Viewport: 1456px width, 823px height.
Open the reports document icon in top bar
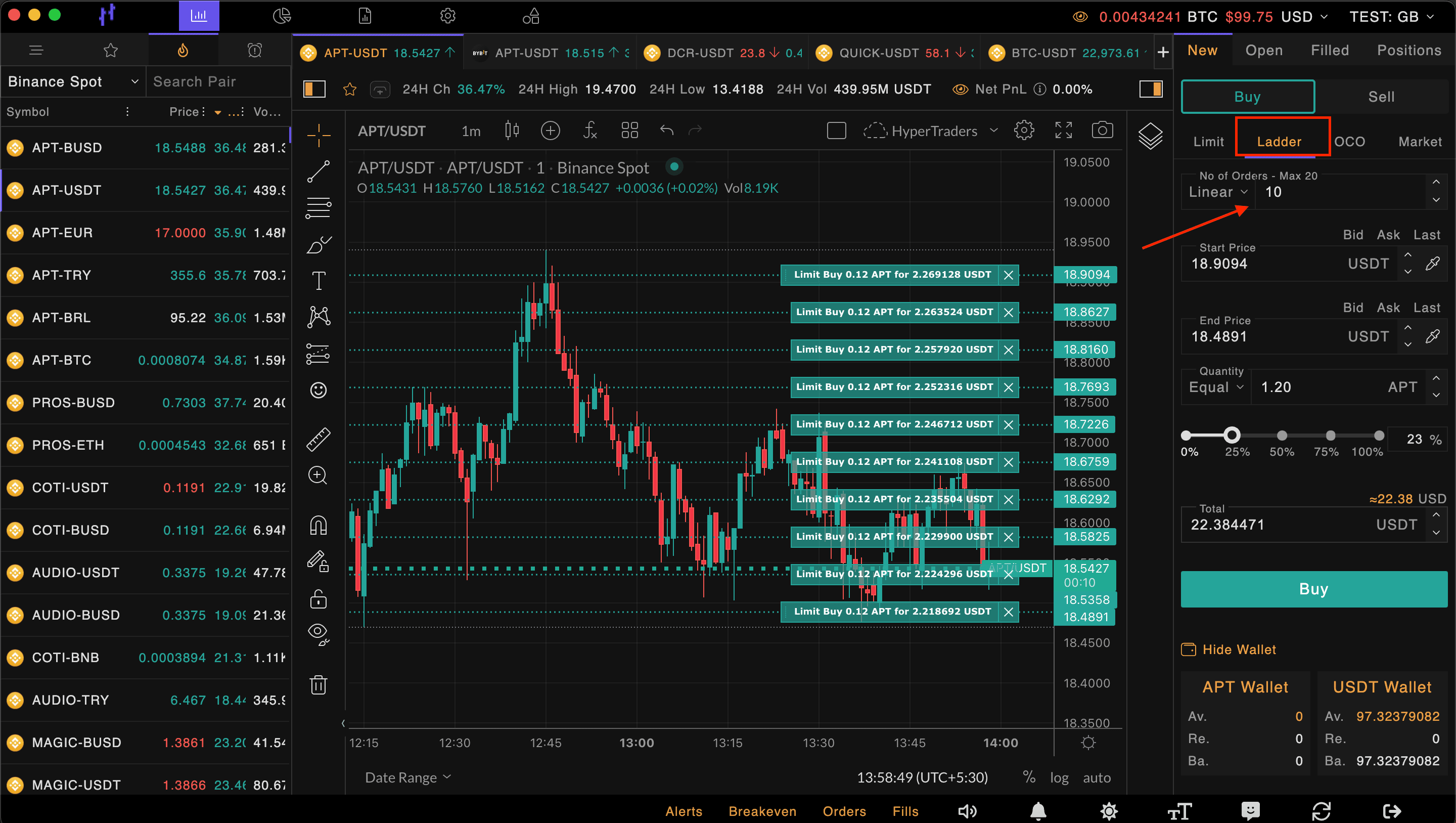(x=365, y=16)
